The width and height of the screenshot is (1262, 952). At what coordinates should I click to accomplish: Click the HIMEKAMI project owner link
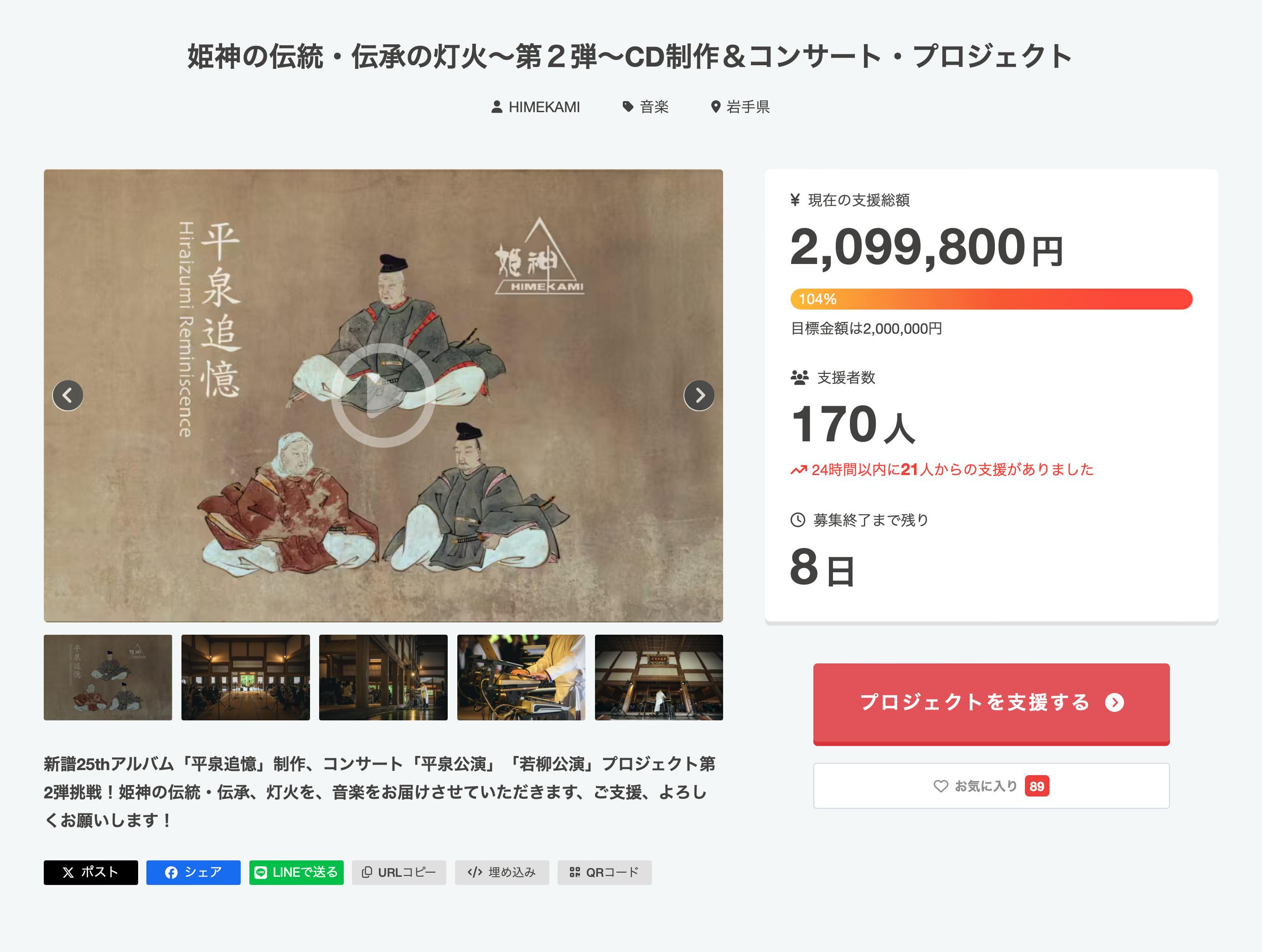coord(536,107)
